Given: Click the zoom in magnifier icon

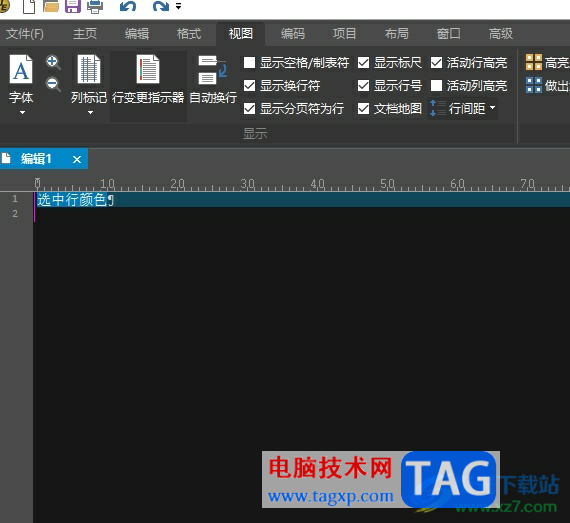Looking at the screenshot, I should [x=53, y=62].
